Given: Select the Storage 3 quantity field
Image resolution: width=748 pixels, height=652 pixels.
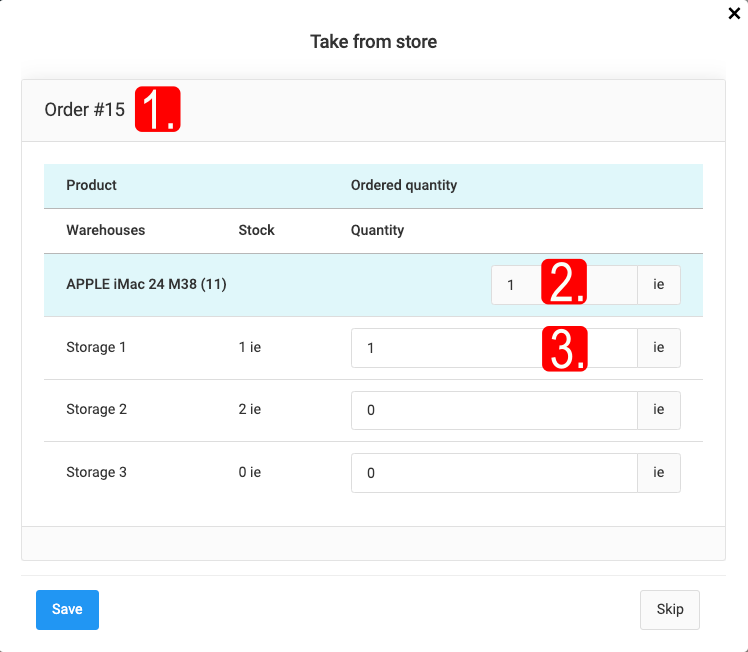Looking at the screenshot, I should click(x=494, y=473).
